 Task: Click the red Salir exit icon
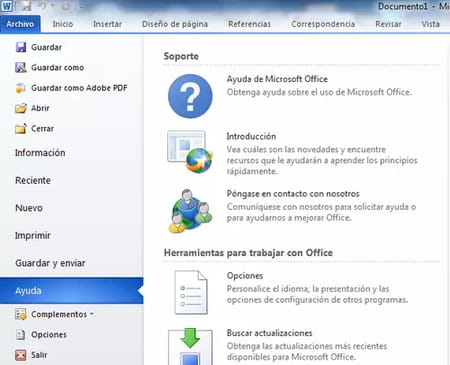coord(21,355)
